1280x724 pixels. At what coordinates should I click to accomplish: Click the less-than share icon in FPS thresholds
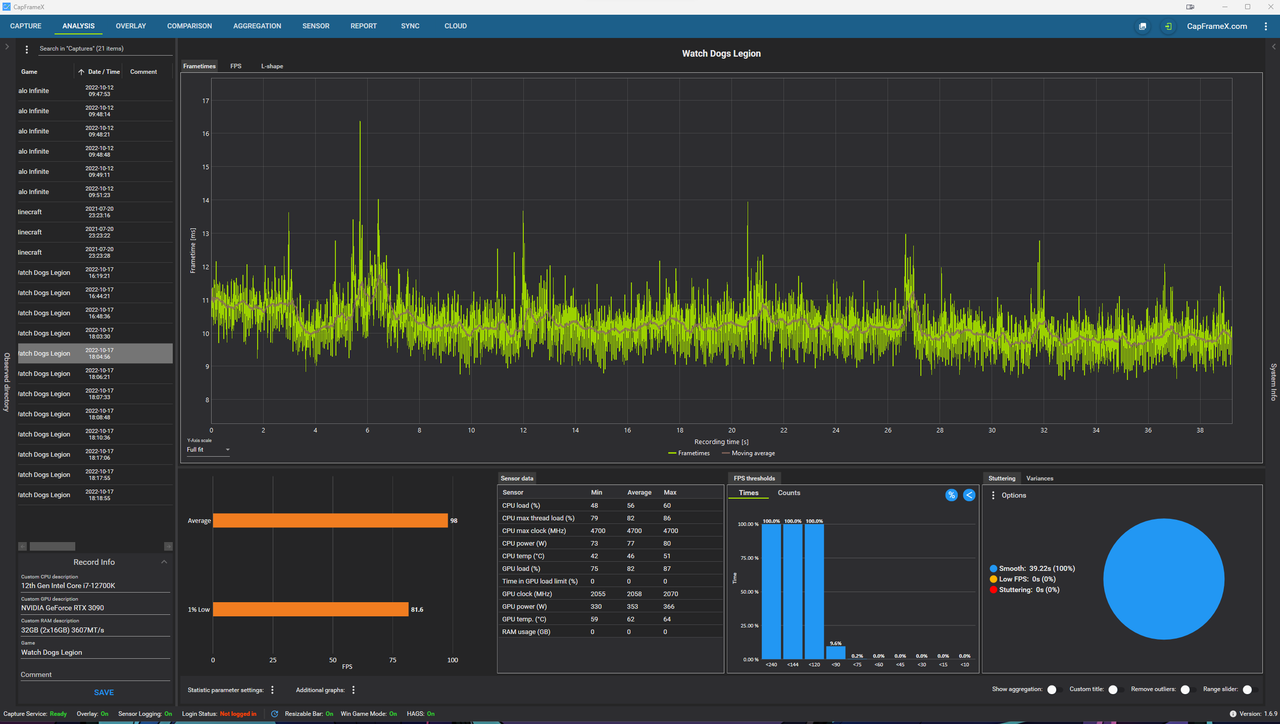click(x=969, y=495)
